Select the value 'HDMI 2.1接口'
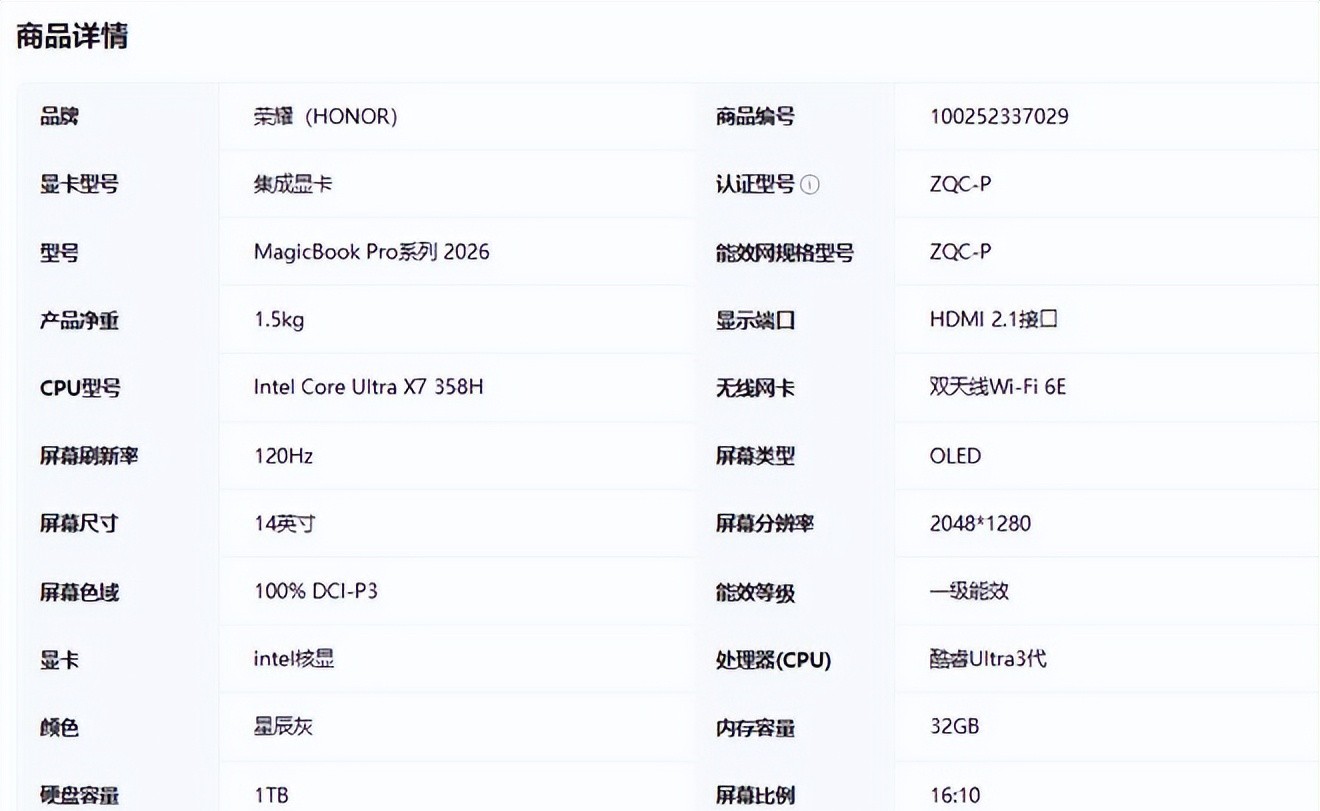The width and height of the screenshot is (1320, 811). click(x=993, y=320)
